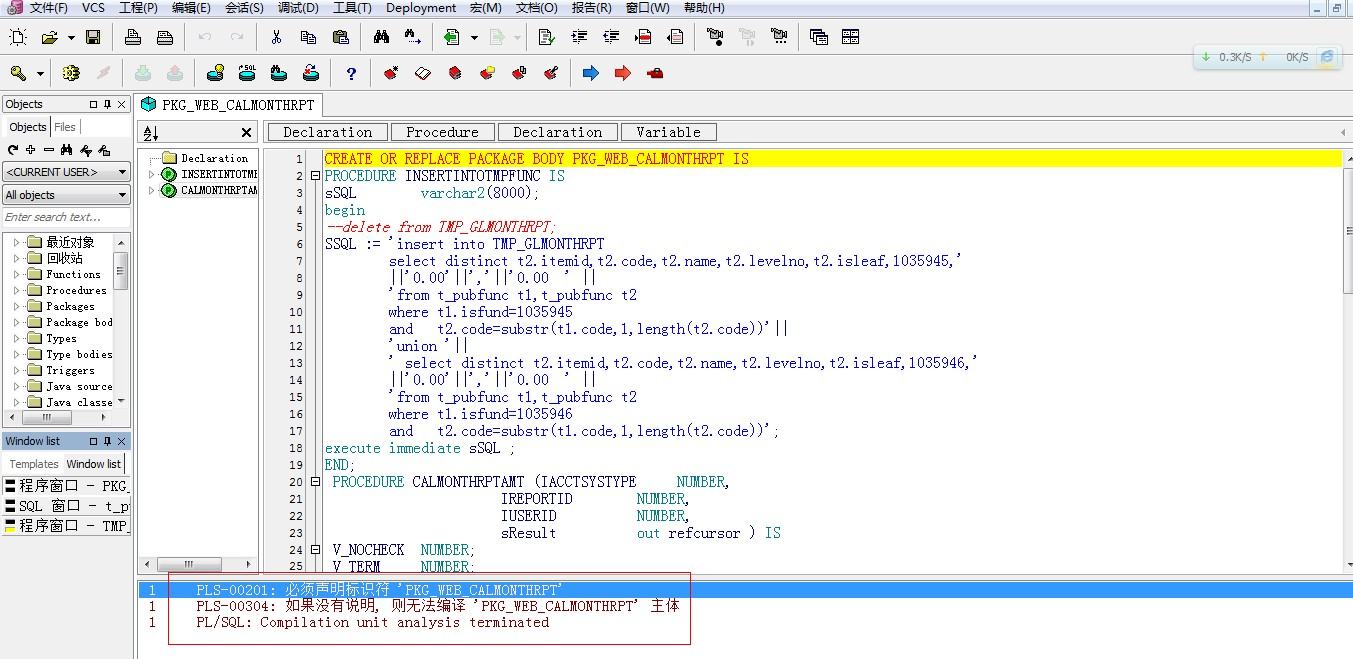
Task: Cut selection with the scissors icon
Action: (276, 38)
